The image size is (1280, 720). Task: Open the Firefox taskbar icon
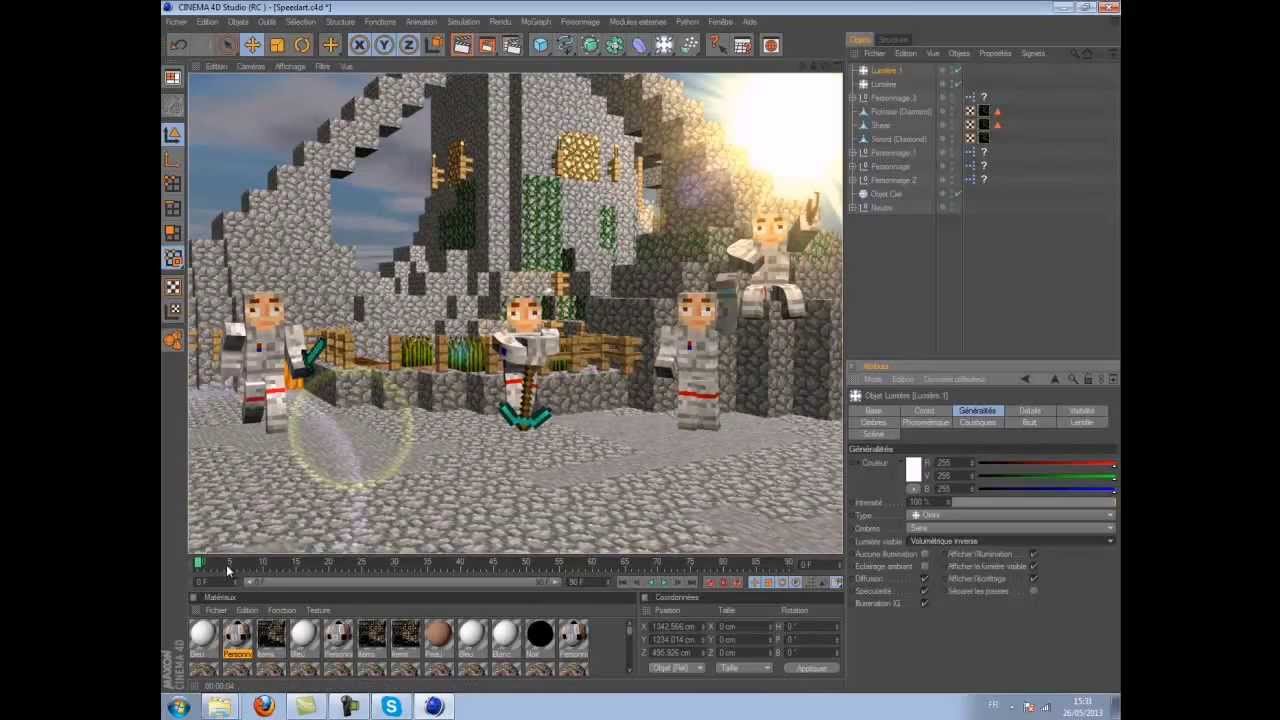pos(264,707)
